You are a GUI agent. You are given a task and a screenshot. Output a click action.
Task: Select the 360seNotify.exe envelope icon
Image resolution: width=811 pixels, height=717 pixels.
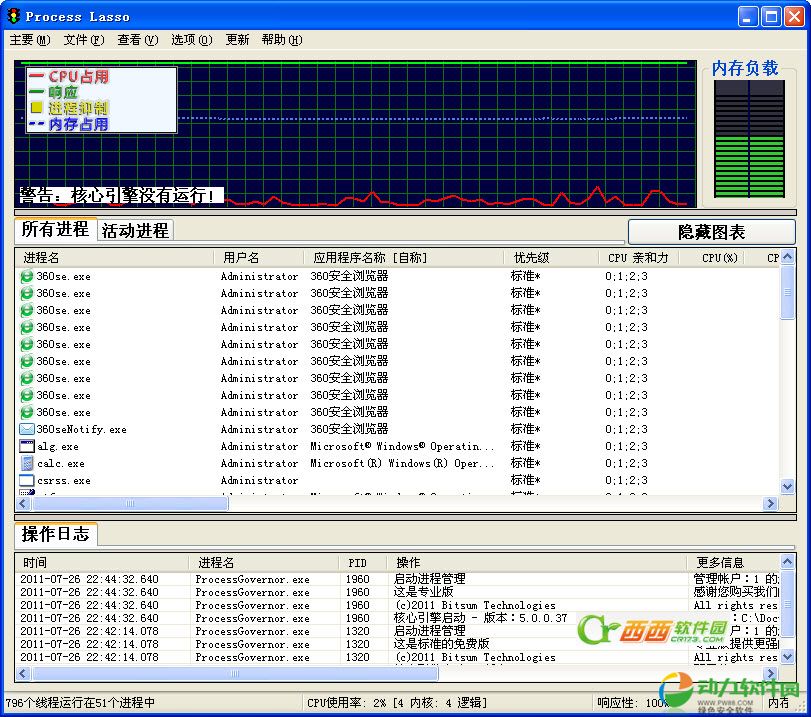[x=27, y=430]
